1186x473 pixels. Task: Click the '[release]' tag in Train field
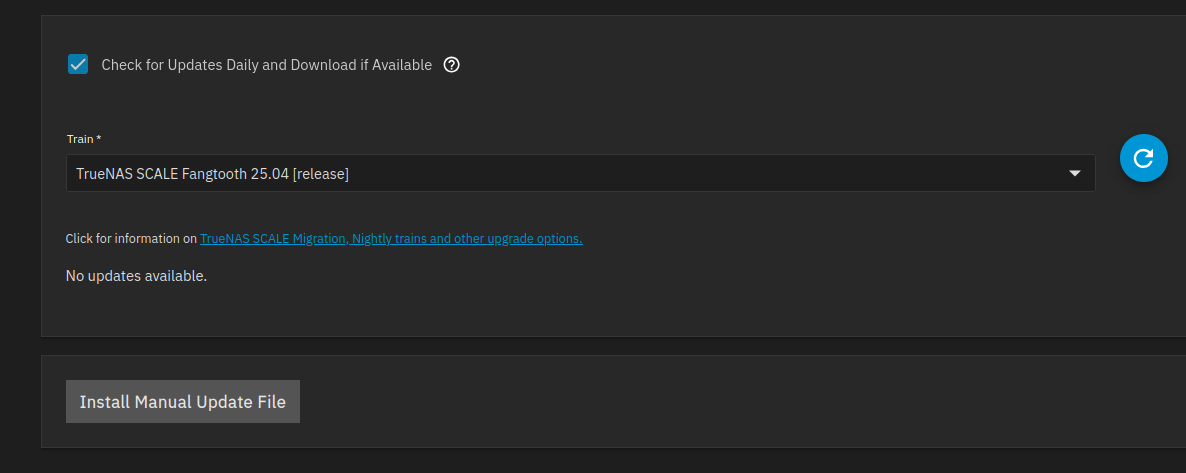(x=320, y=174)
